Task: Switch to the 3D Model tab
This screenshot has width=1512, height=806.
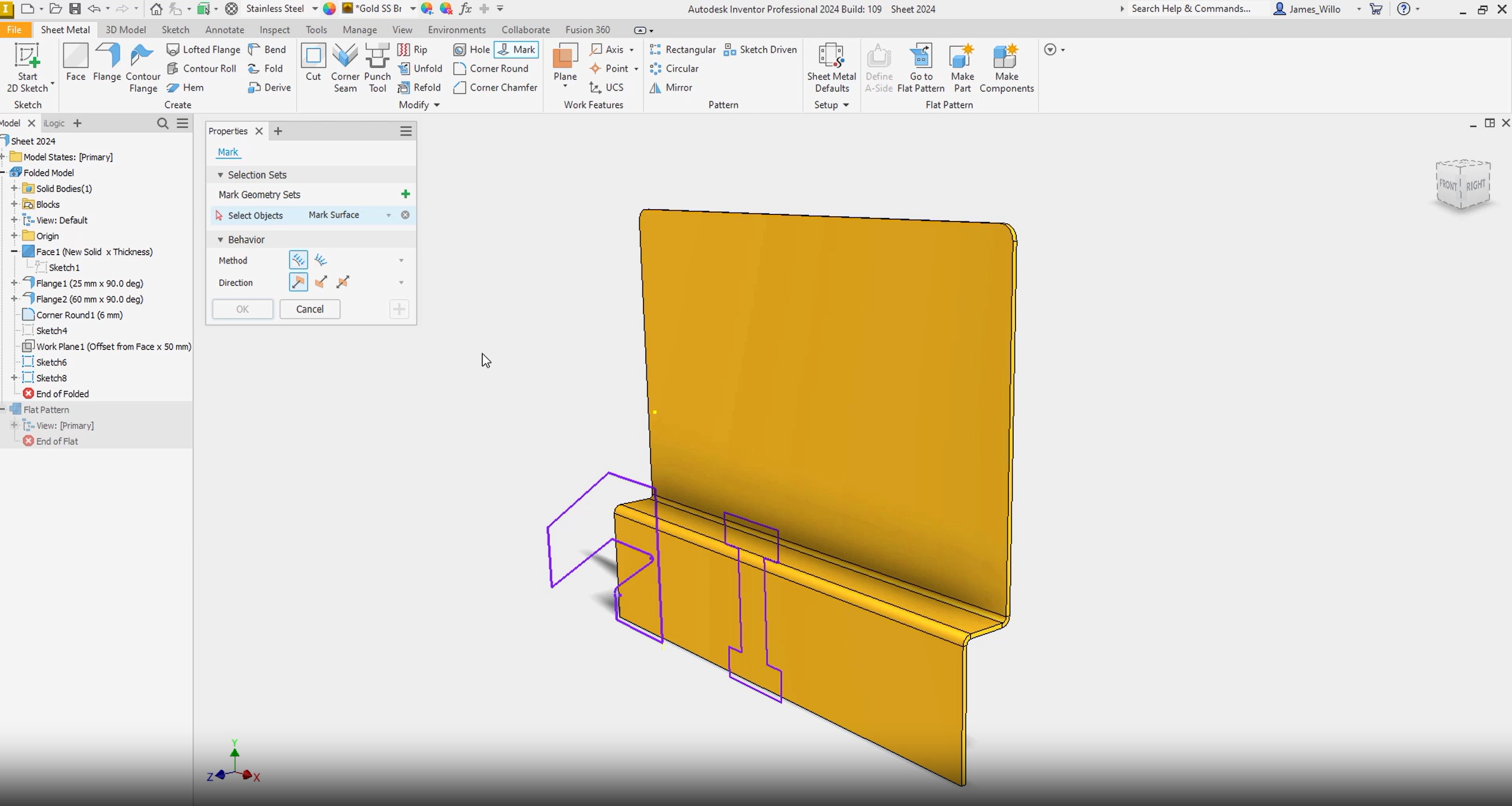Action: (x=126, y=30)
